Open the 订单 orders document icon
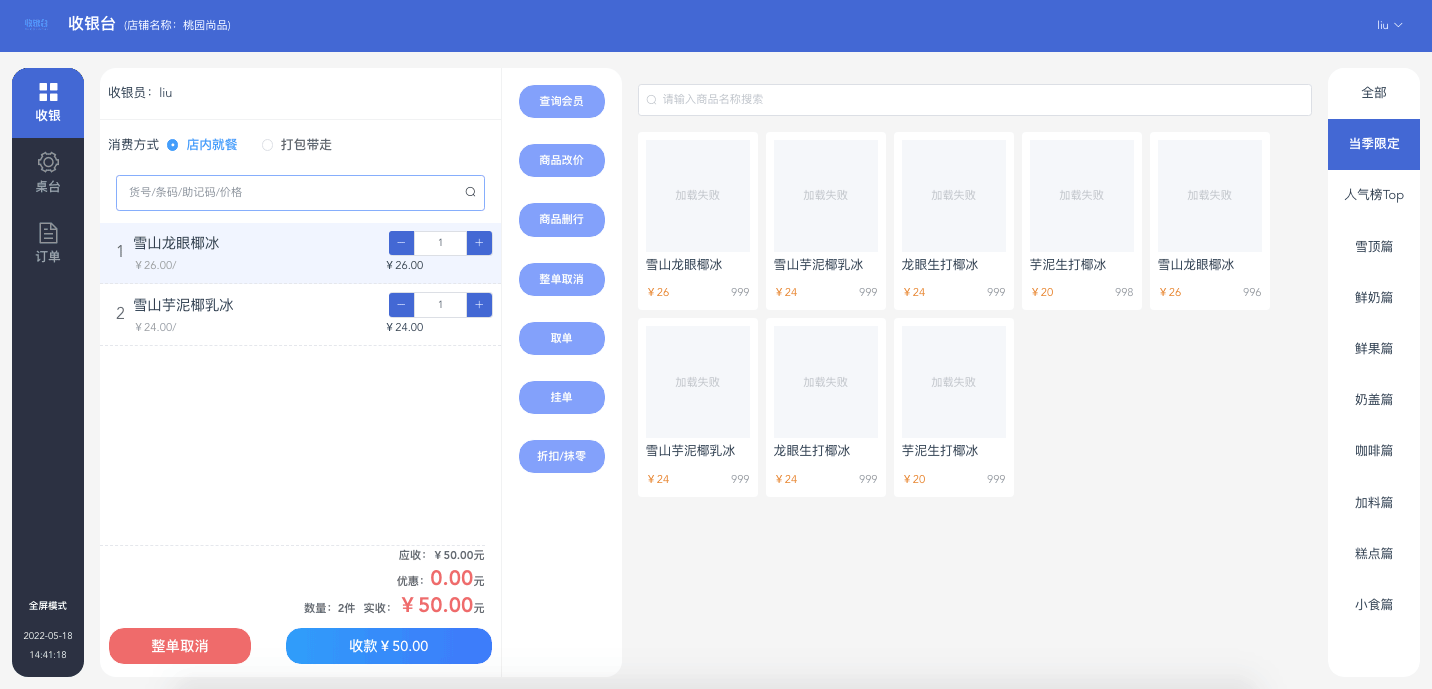Screen dimensions: 1432x689 pyautogui.click(x=48, y=233)
